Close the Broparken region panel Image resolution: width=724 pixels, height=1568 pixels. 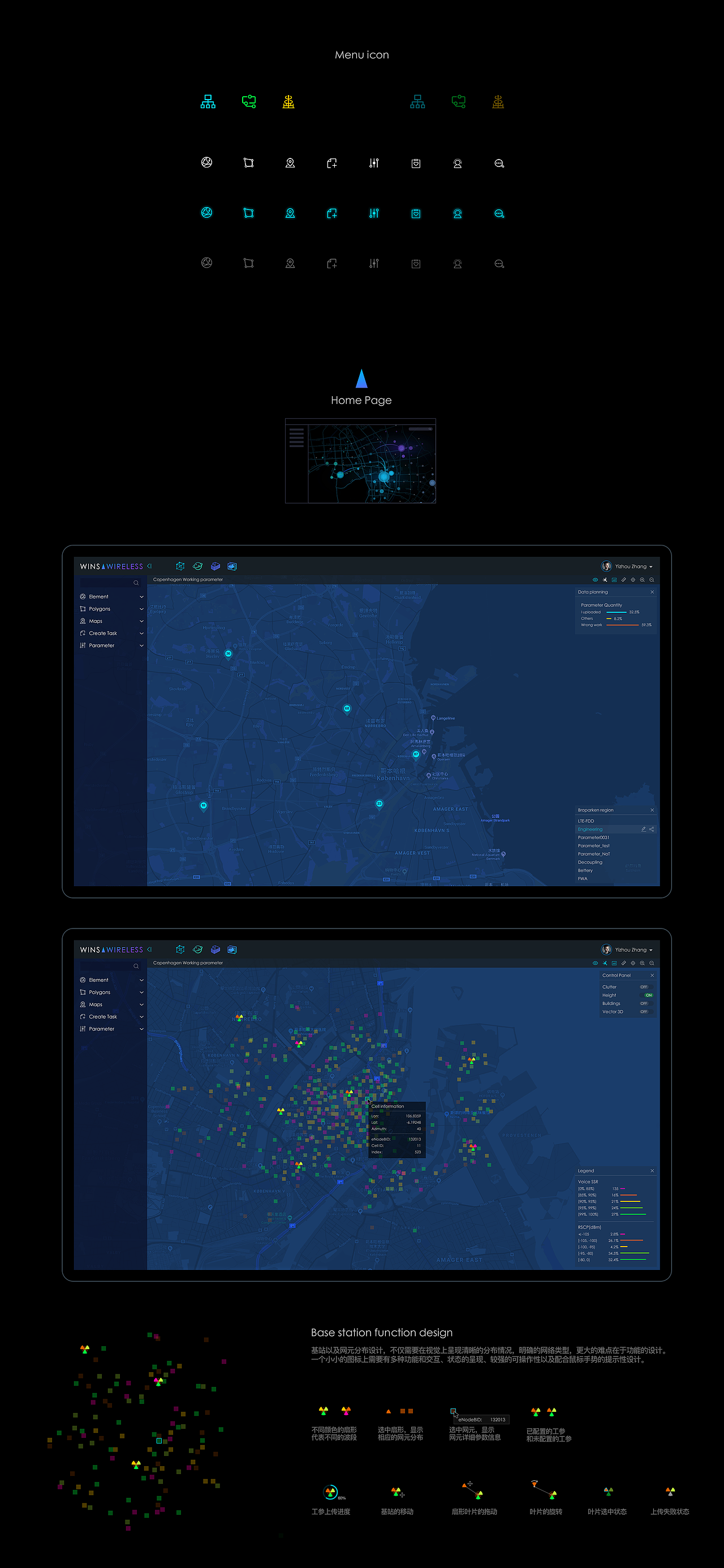click(652, 810)
